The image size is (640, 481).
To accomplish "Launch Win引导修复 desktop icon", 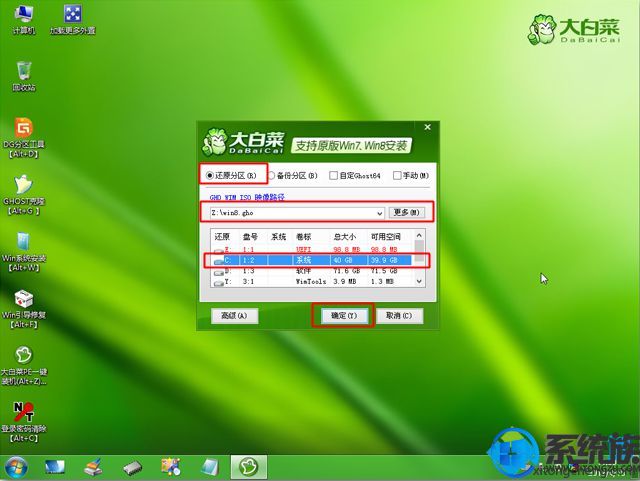I will (x=24, y=309).
